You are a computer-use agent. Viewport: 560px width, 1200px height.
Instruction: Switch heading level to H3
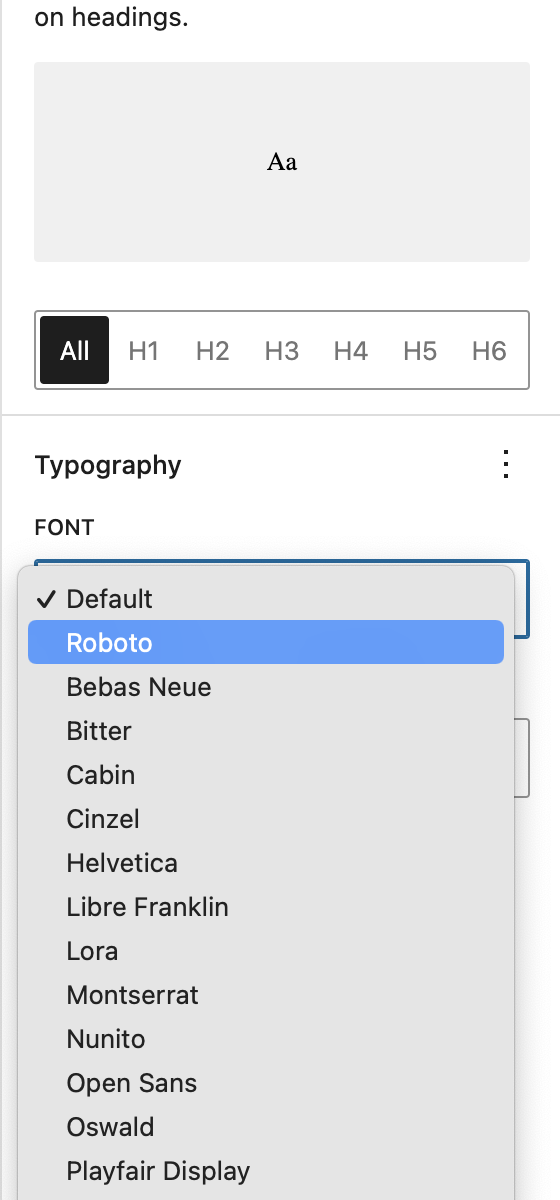pos(282,350)
